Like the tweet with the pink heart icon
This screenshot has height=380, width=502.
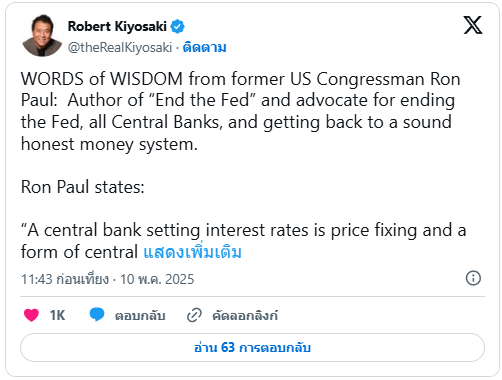[31, 315]
